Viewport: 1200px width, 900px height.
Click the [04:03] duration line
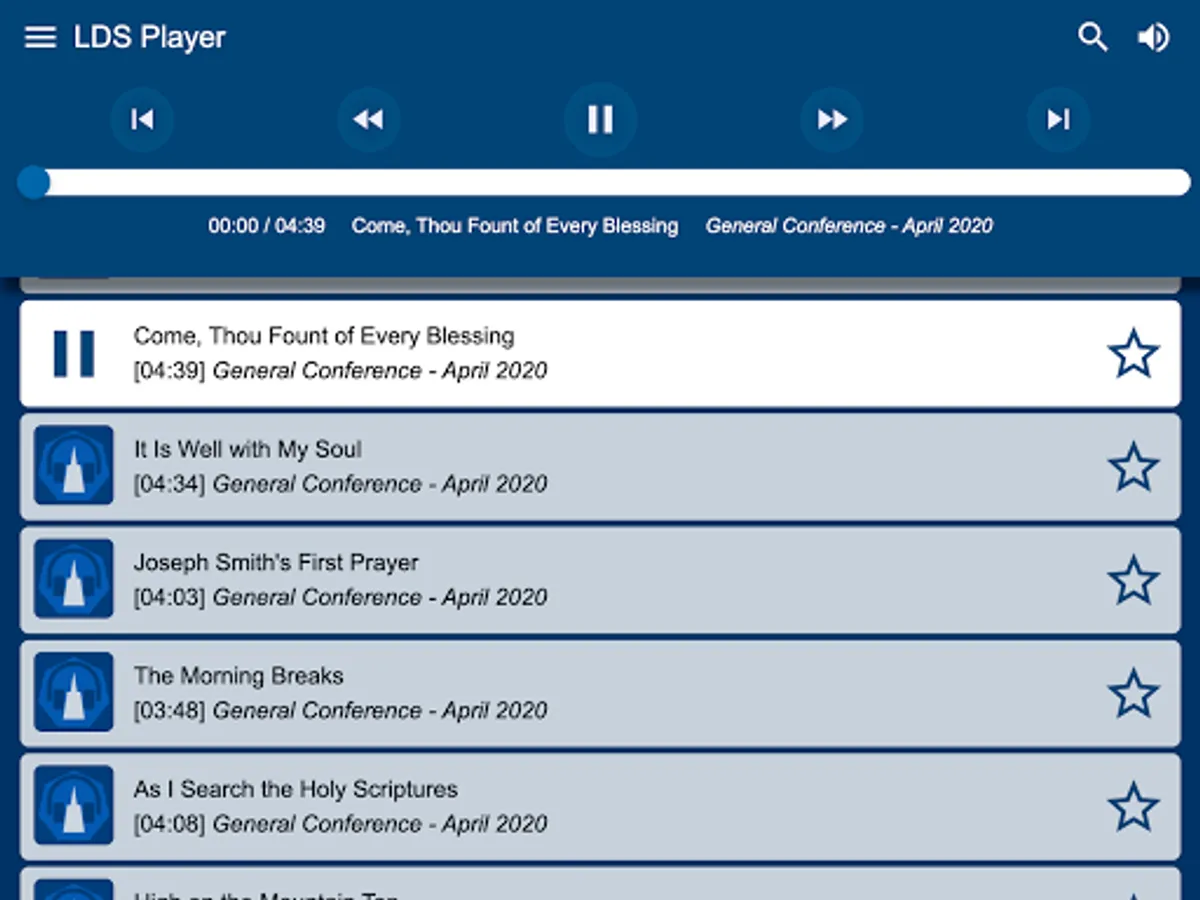click(340, 597)
